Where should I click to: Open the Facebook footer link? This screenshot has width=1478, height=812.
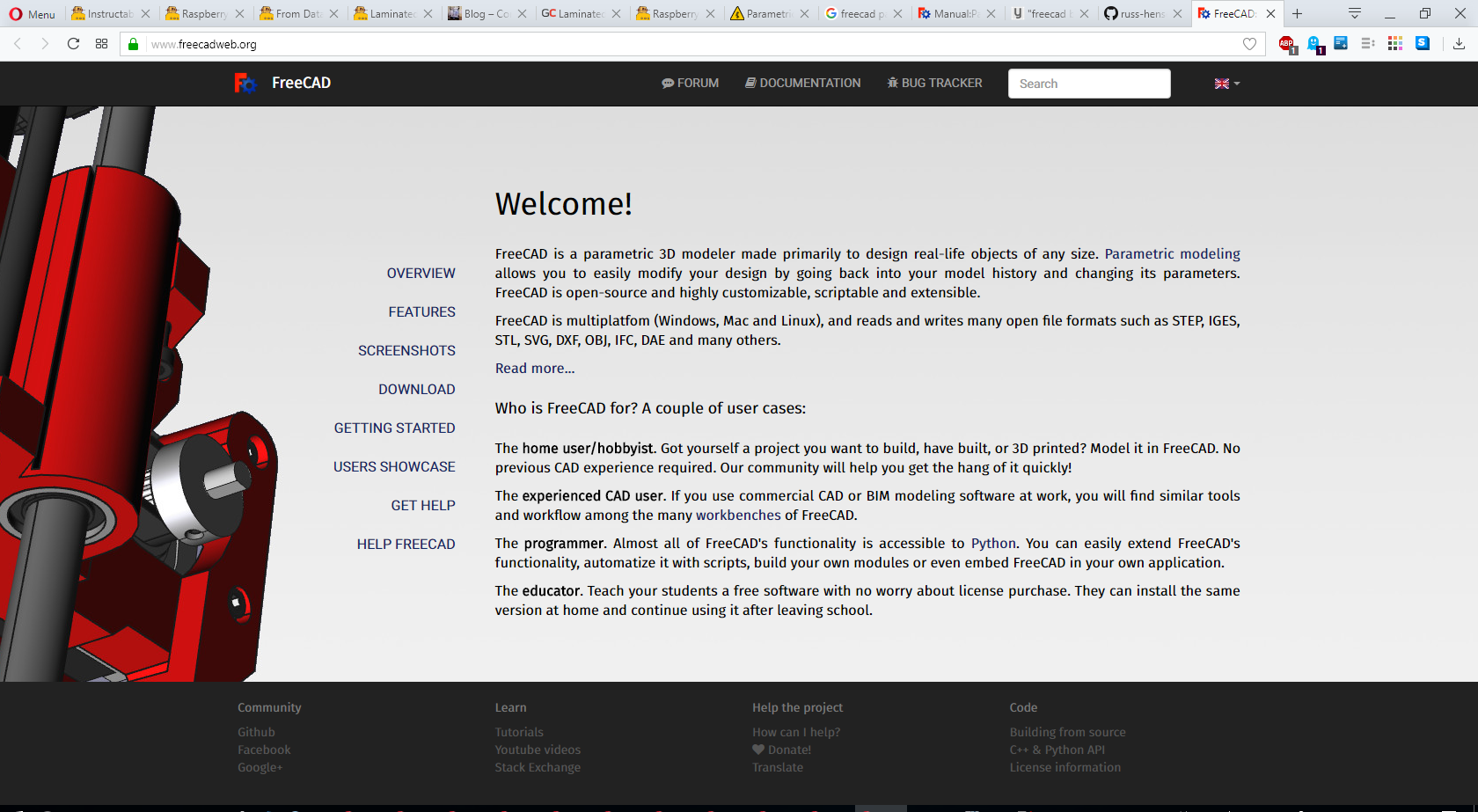tap(264, 750)
